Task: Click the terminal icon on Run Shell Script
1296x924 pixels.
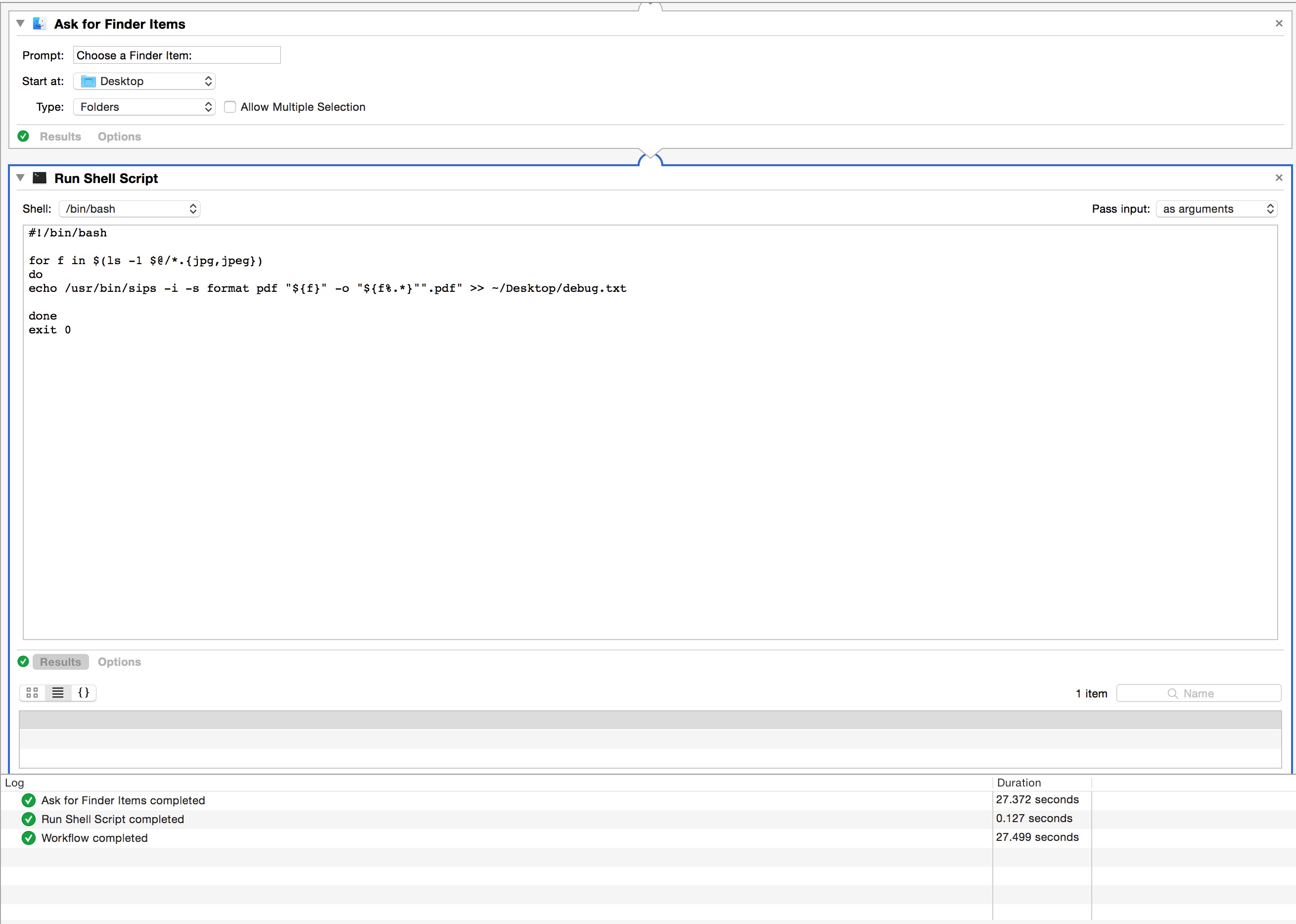Action: click(39, 178)
